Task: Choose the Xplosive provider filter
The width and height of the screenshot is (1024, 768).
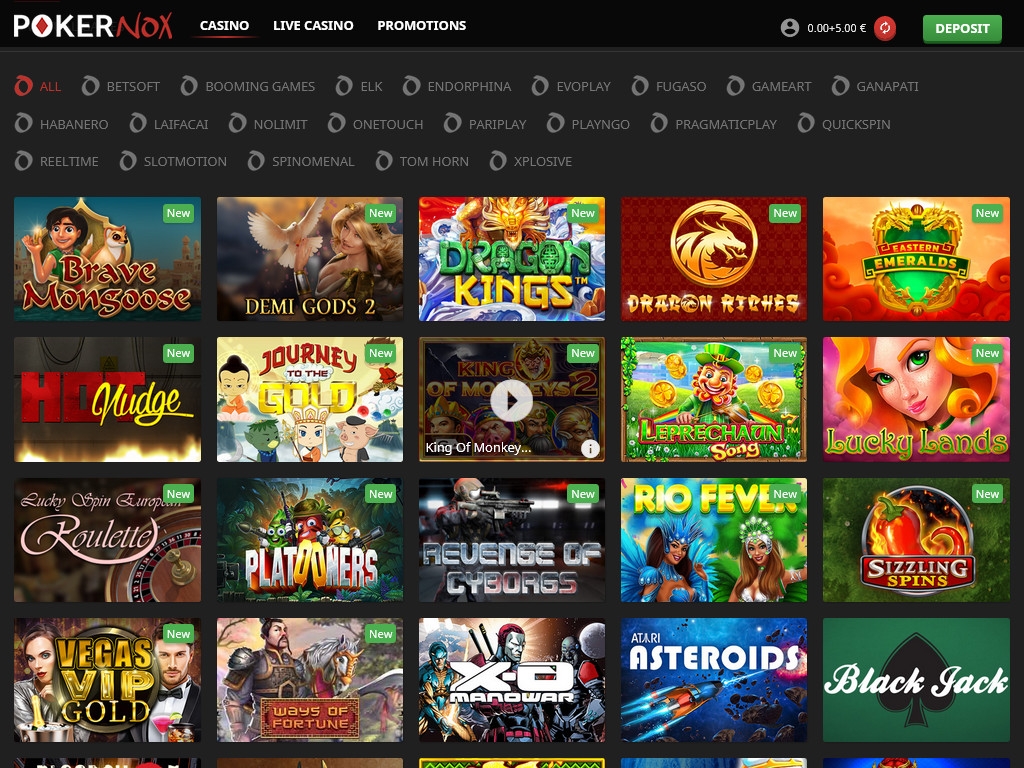Action: [x=531, y=161]
